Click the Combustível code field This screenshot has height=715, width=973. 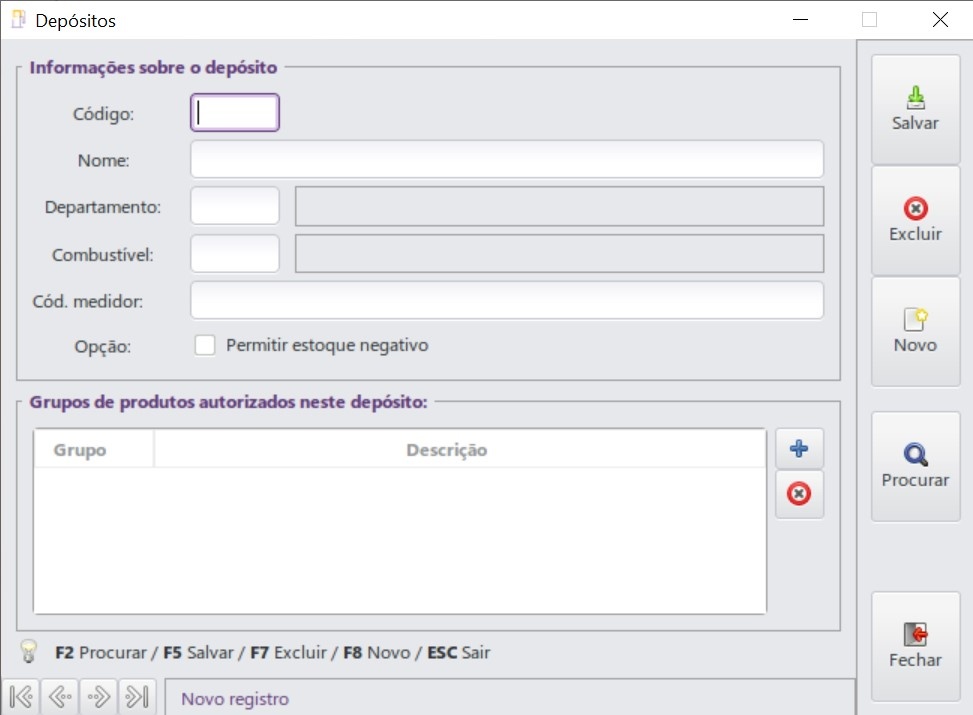[x=235, y=253]
